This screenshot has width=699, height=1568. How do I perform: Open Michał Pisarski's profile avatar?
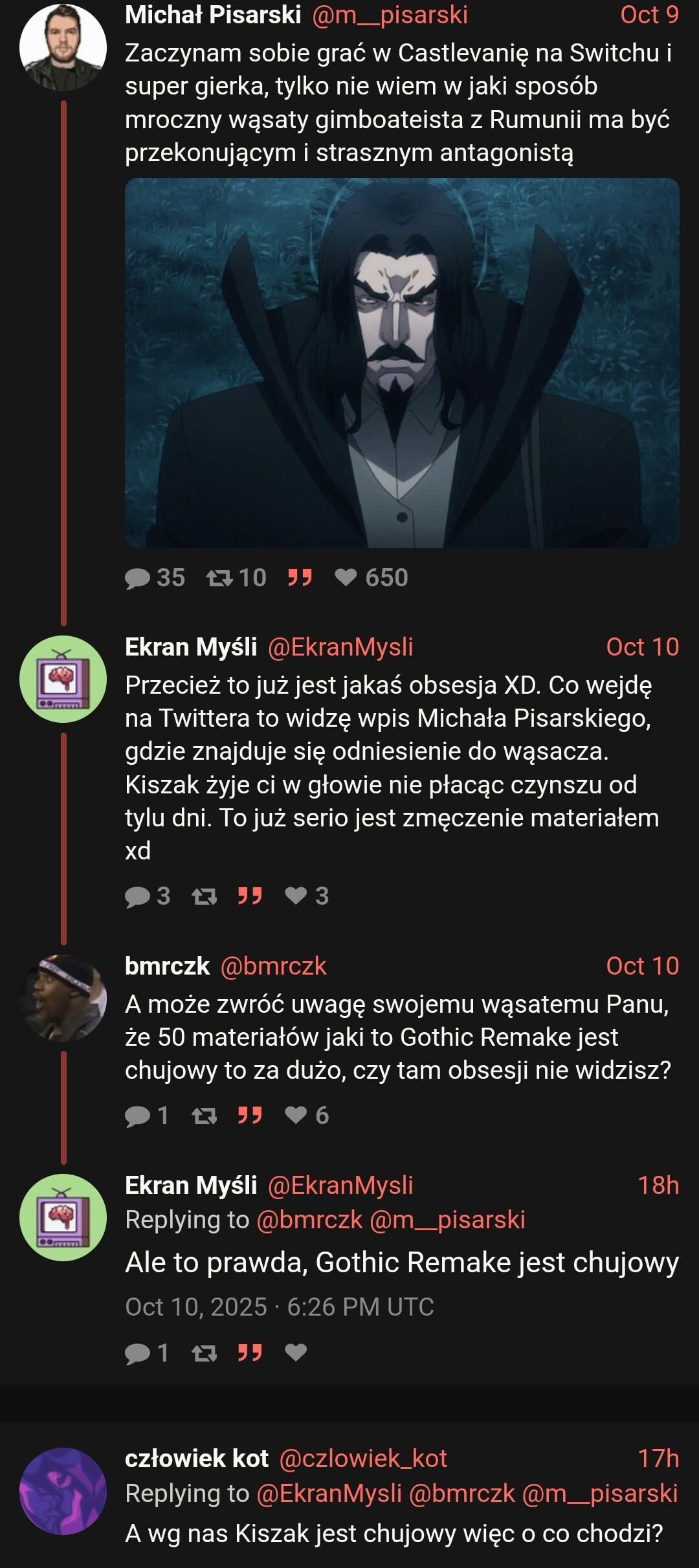(x=63, y=47)
